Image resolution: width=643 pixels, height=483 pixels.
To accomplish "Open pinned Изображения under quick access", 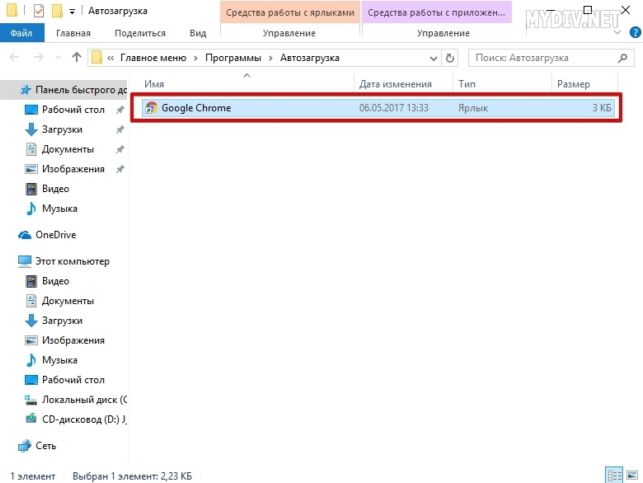I will click(x=73, y=169).
